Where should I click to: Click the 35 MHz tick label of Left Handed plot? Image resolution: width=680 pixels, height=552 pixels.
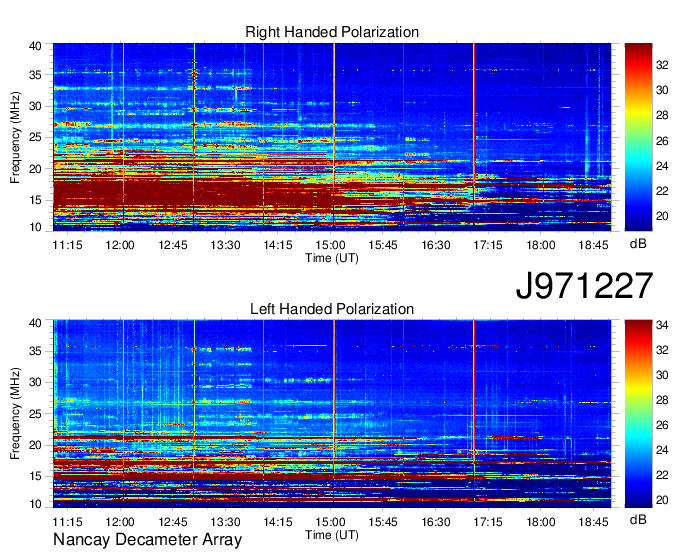[35, 351]
